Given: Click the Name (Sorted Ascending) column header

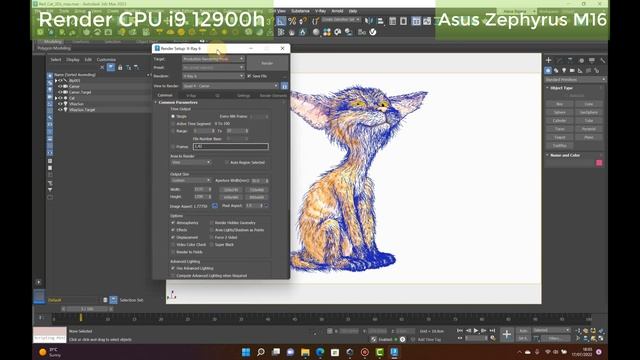Looking at the screenshot, I should [x=75, y=75].
